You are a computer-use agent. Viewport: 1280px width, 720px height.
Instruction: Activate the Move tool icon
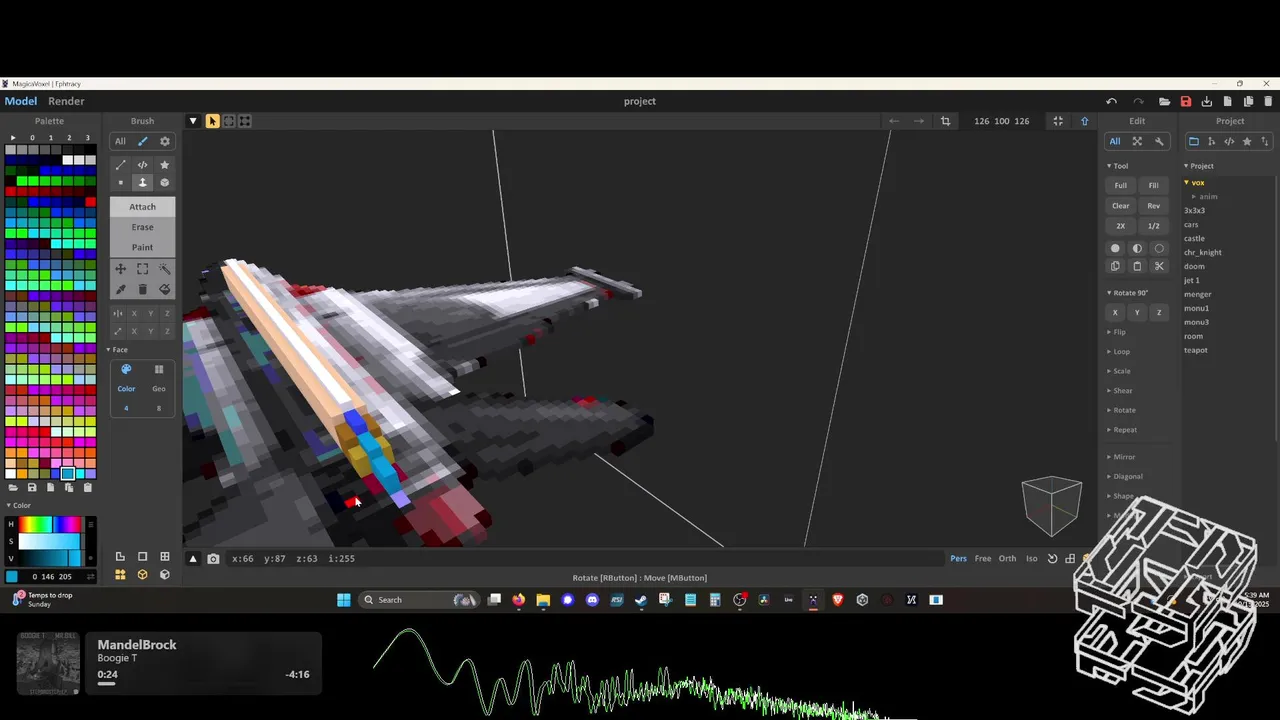120,269
